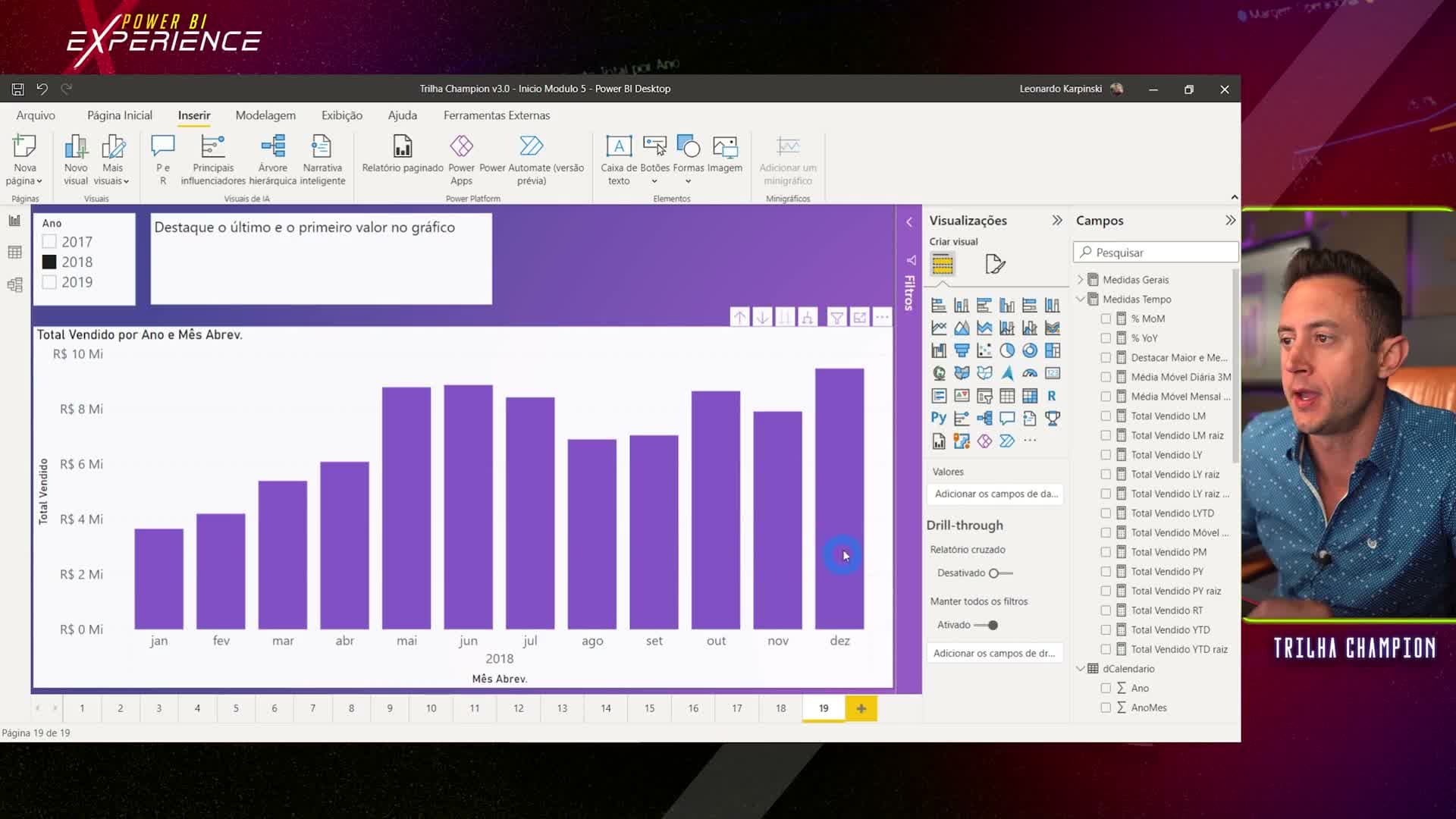
Task: Select the Area chart visual
Action: point(962,328)
